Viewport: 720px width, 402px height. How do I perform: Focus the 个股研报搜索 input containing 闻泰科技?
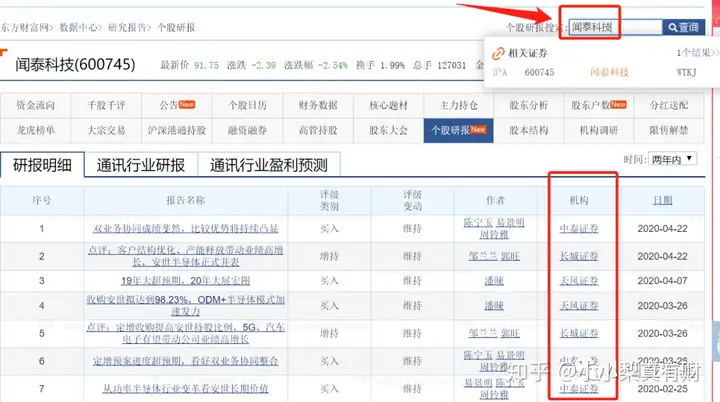point(615,28)
